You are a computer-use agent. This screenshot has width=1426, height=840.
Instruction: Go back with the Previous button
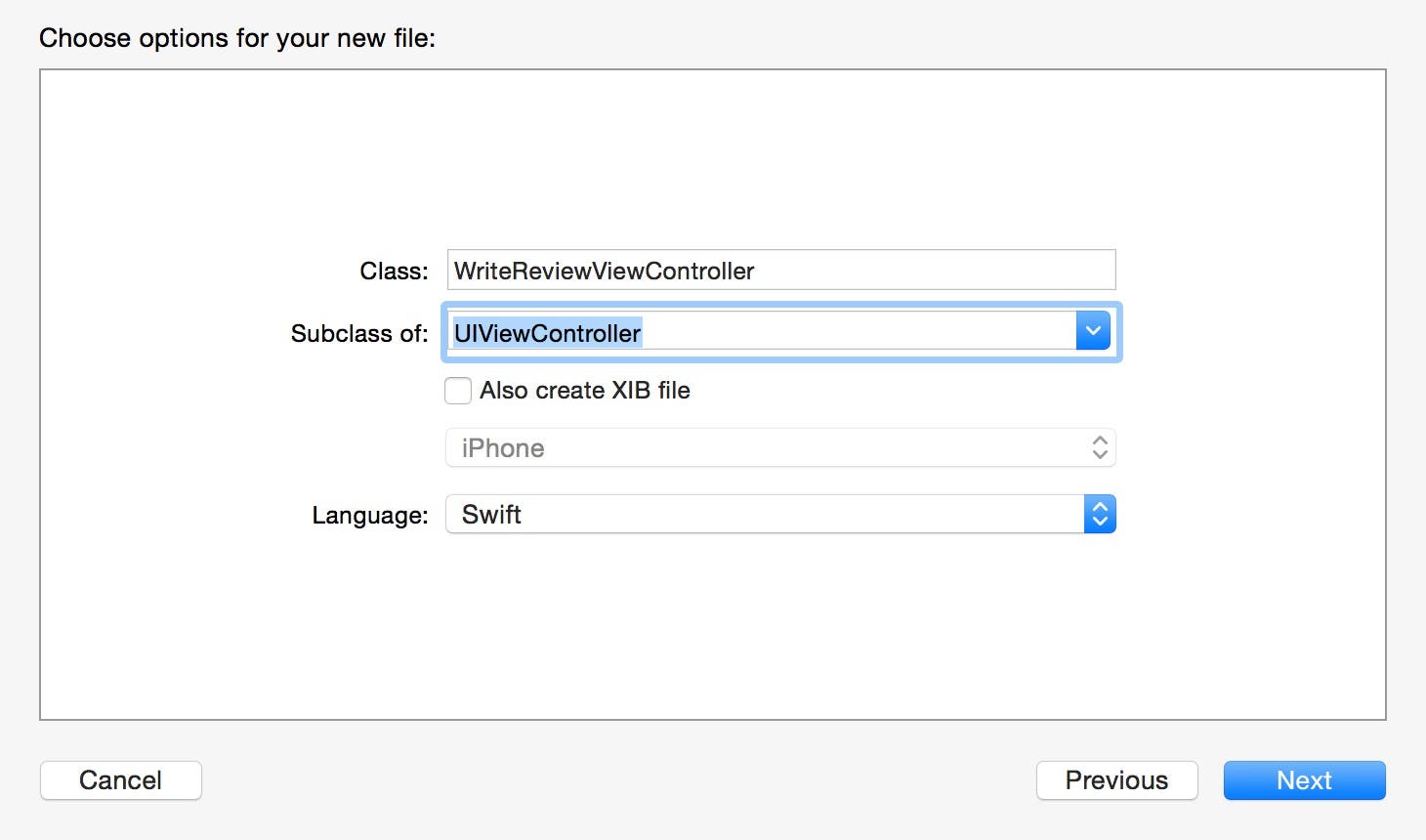tap(1116, 780)
